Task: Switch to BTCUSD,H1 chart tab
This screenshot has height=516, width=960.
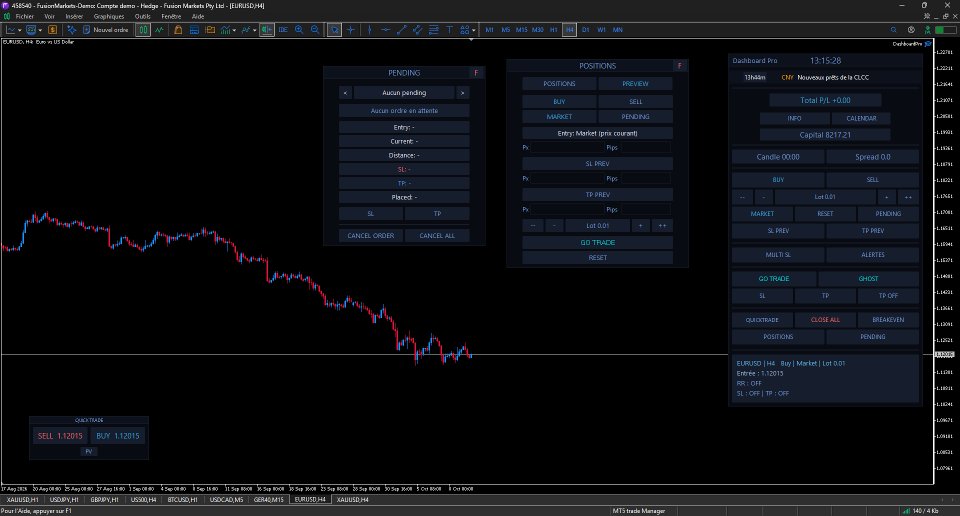Action: (182, 499)
